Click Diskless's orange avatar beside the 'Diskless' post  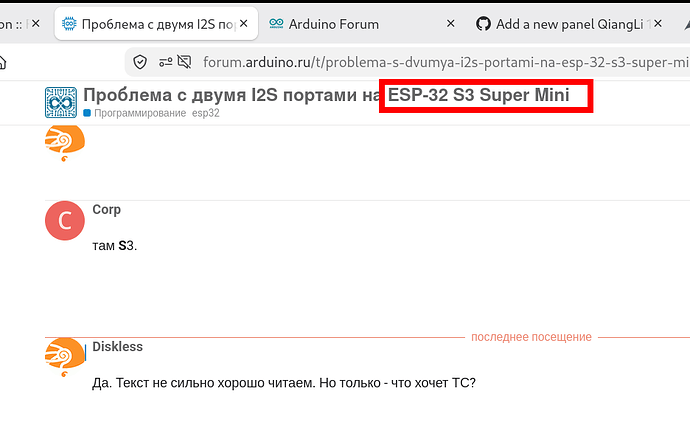65,357
